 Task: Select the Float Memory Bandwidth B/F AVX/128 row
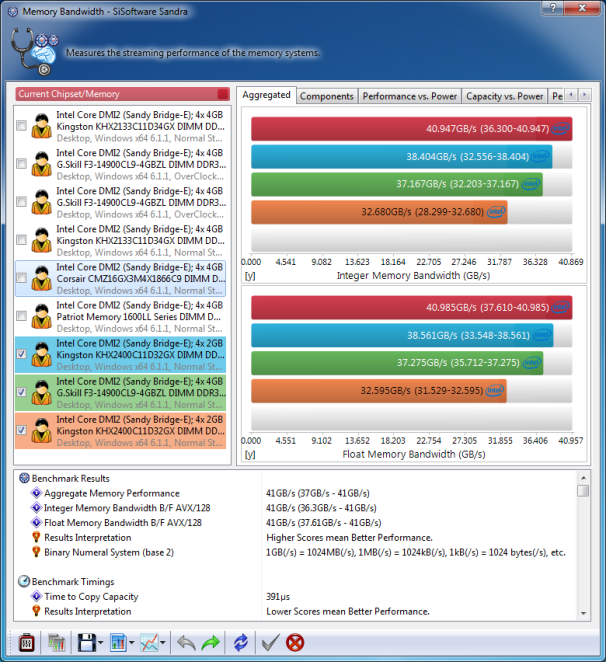(296, 522)
